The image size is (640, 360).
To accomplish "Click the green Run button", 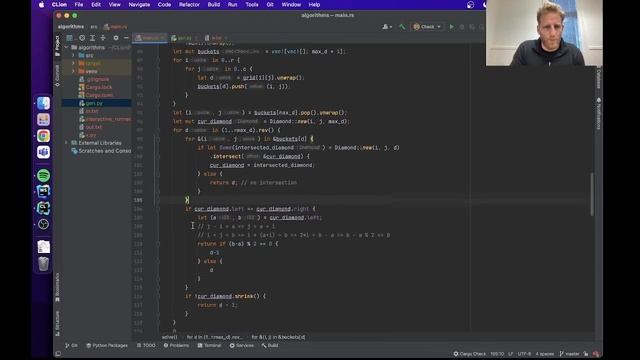I will click(x=451, y=27).
